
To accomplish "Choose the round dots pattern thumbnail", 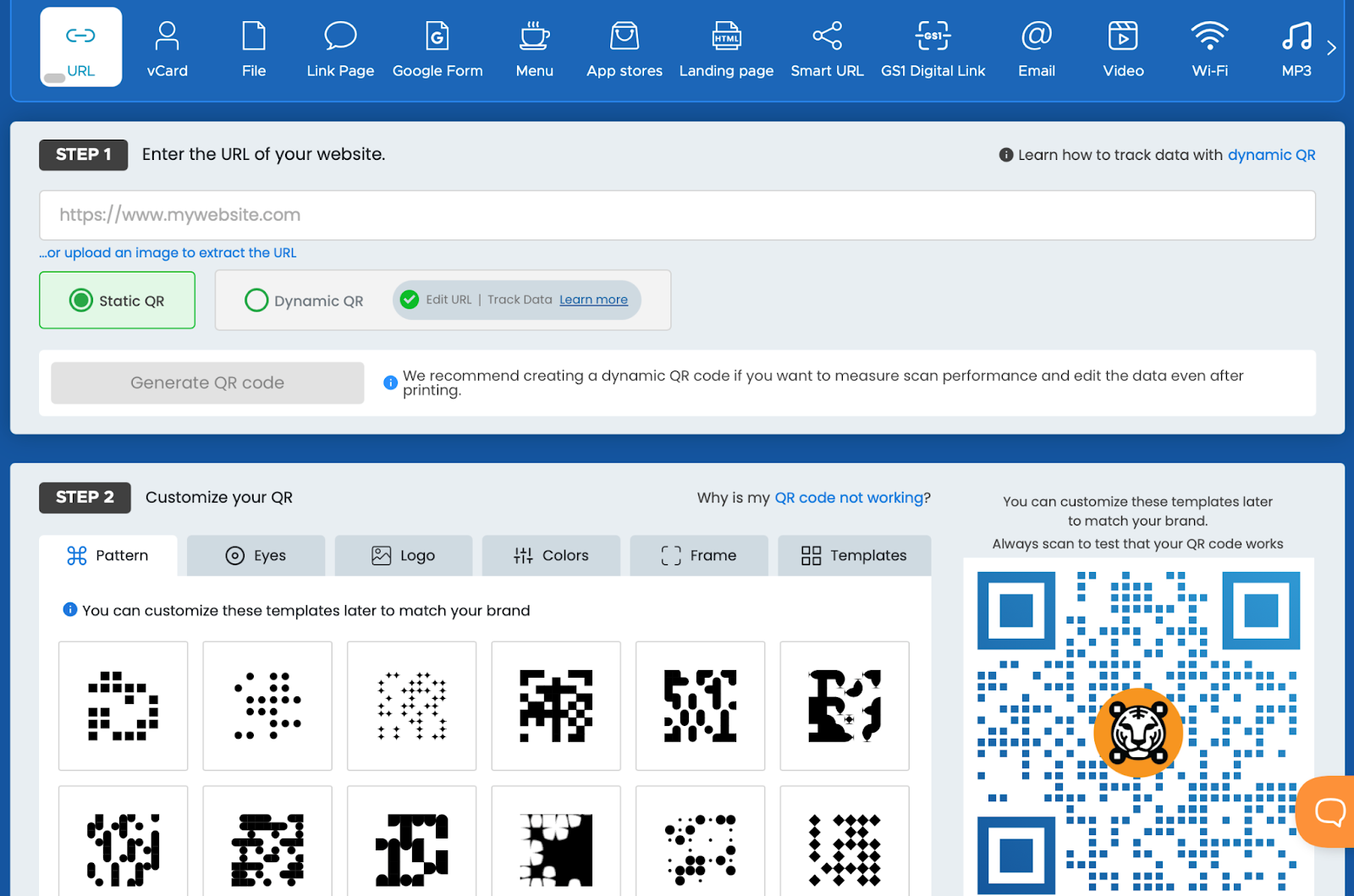I will pos(267,706).
